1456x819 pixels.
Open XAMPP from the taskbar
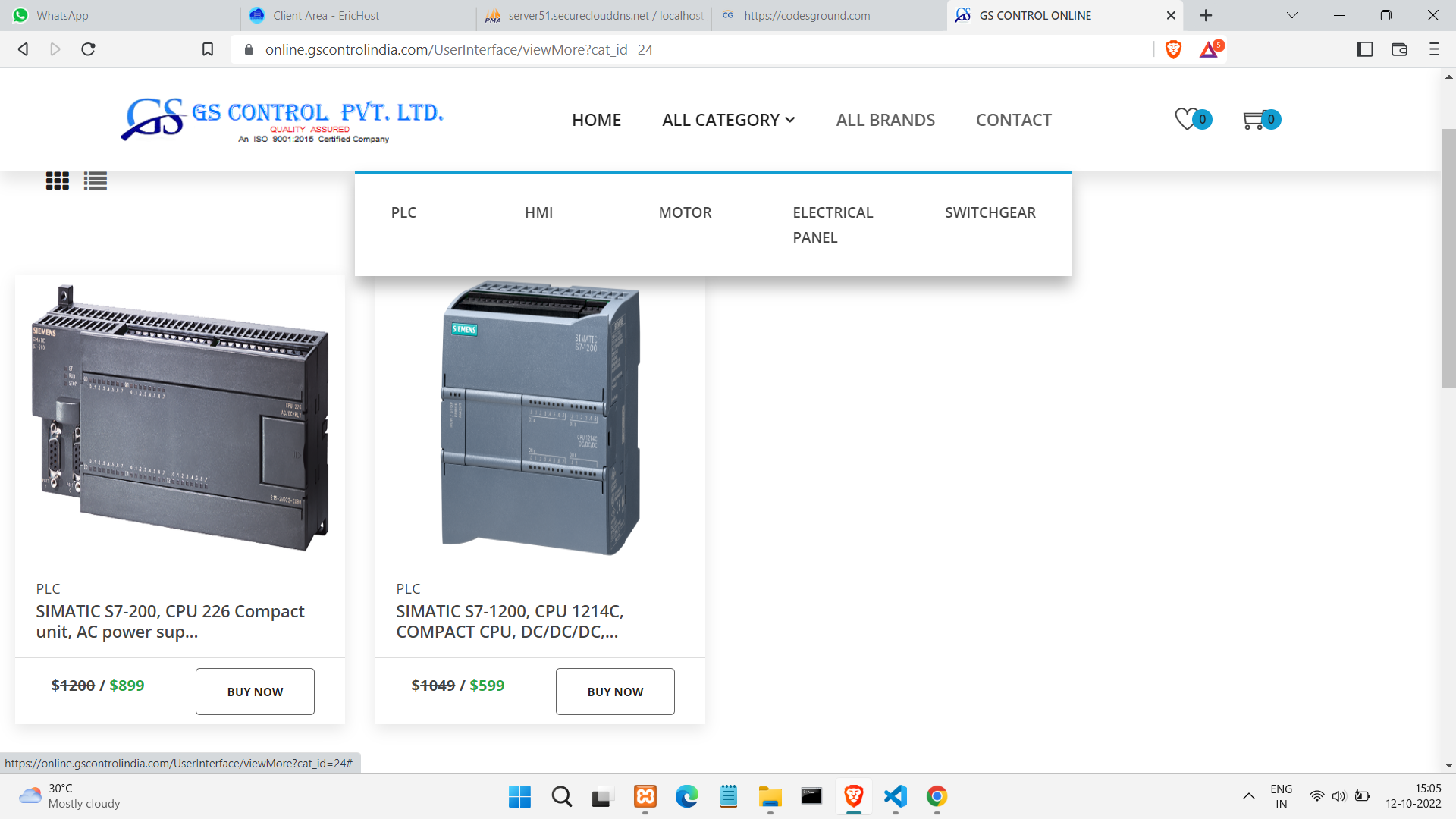click(x=645, y=796)
